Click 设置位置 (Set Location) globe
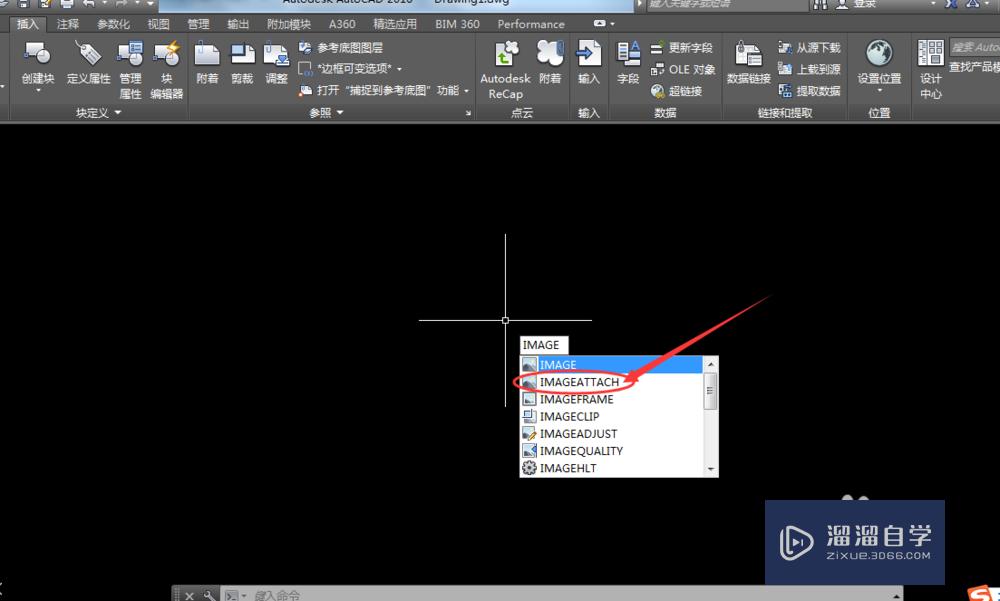Image resolution: width=1000 pixels, height=601 pixels. 879,54
